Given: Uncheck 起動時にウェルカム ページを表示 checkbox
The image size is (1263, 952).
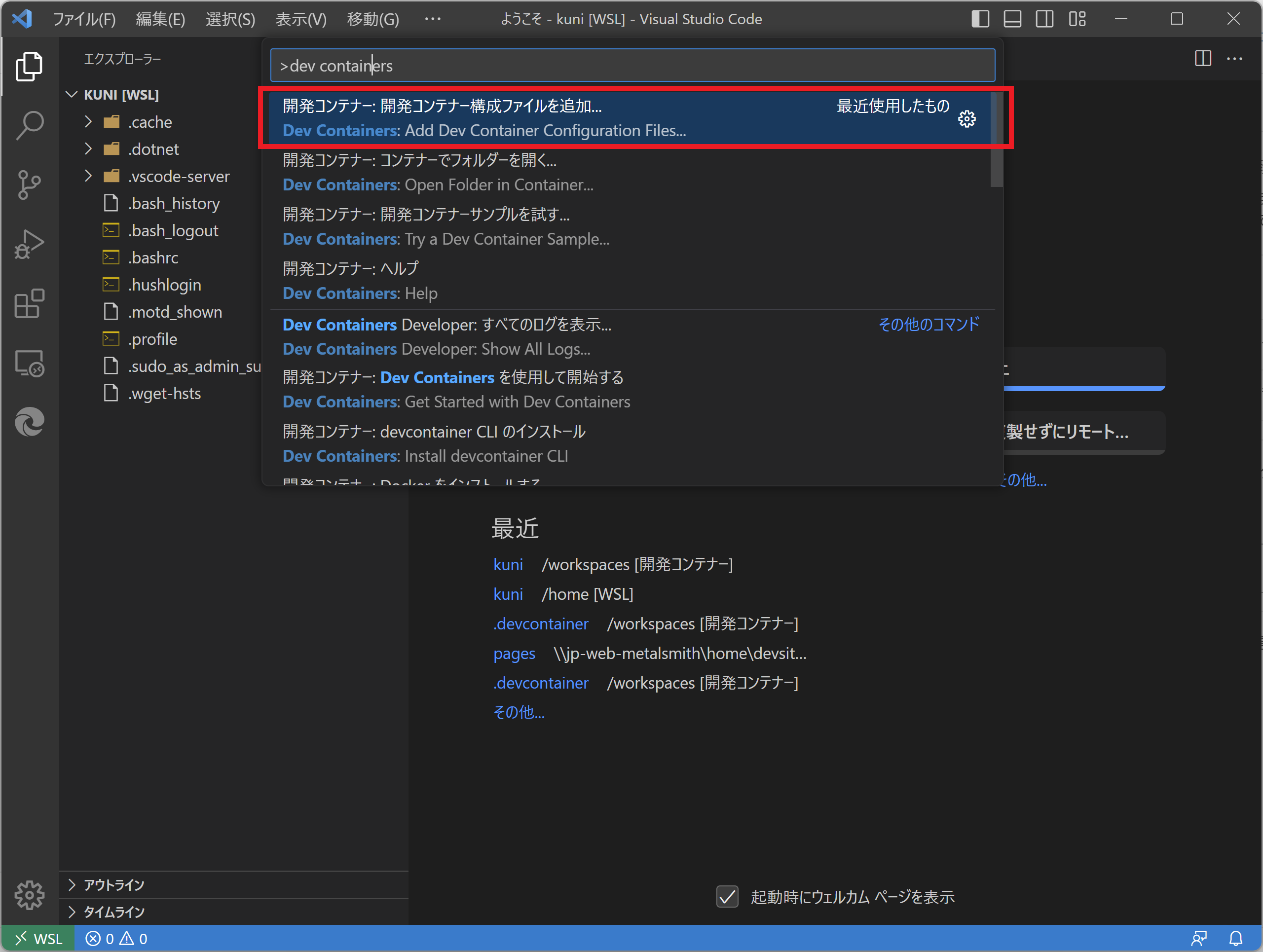Looking at the screenshot, I should [x=727, y=897].
